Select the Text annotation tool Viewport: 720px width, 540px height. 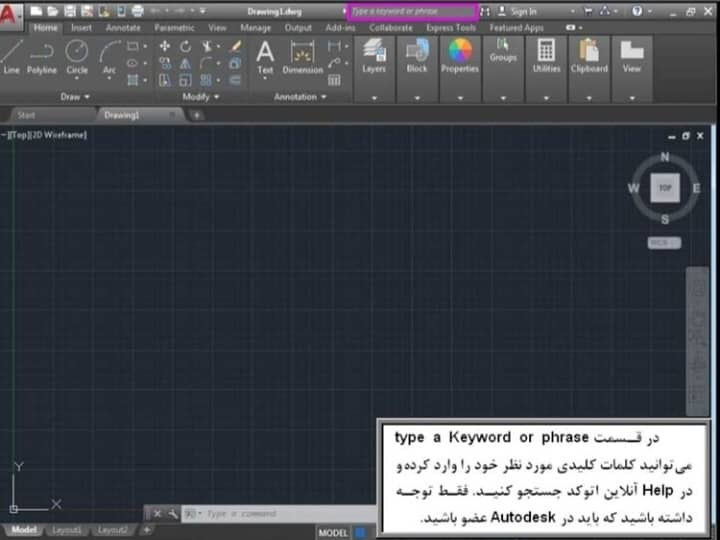pyautogui.click(x=265, y=57)
